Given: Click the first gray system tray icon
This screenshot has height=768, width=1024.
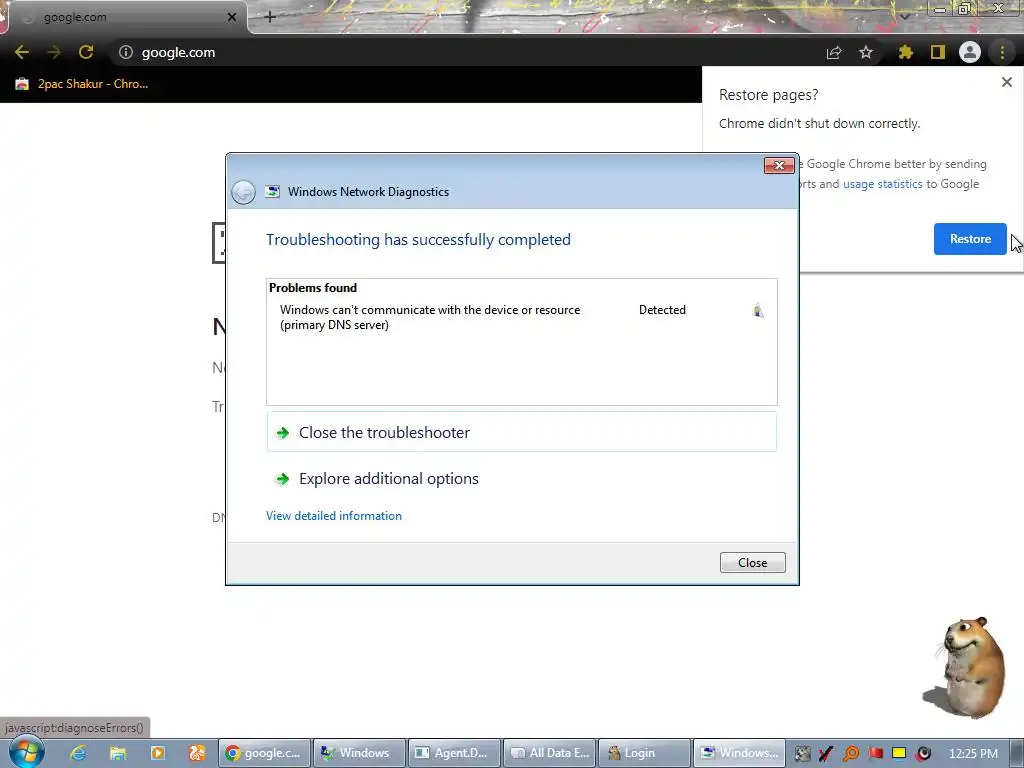Looking at the screenshot, I should 802,754.
